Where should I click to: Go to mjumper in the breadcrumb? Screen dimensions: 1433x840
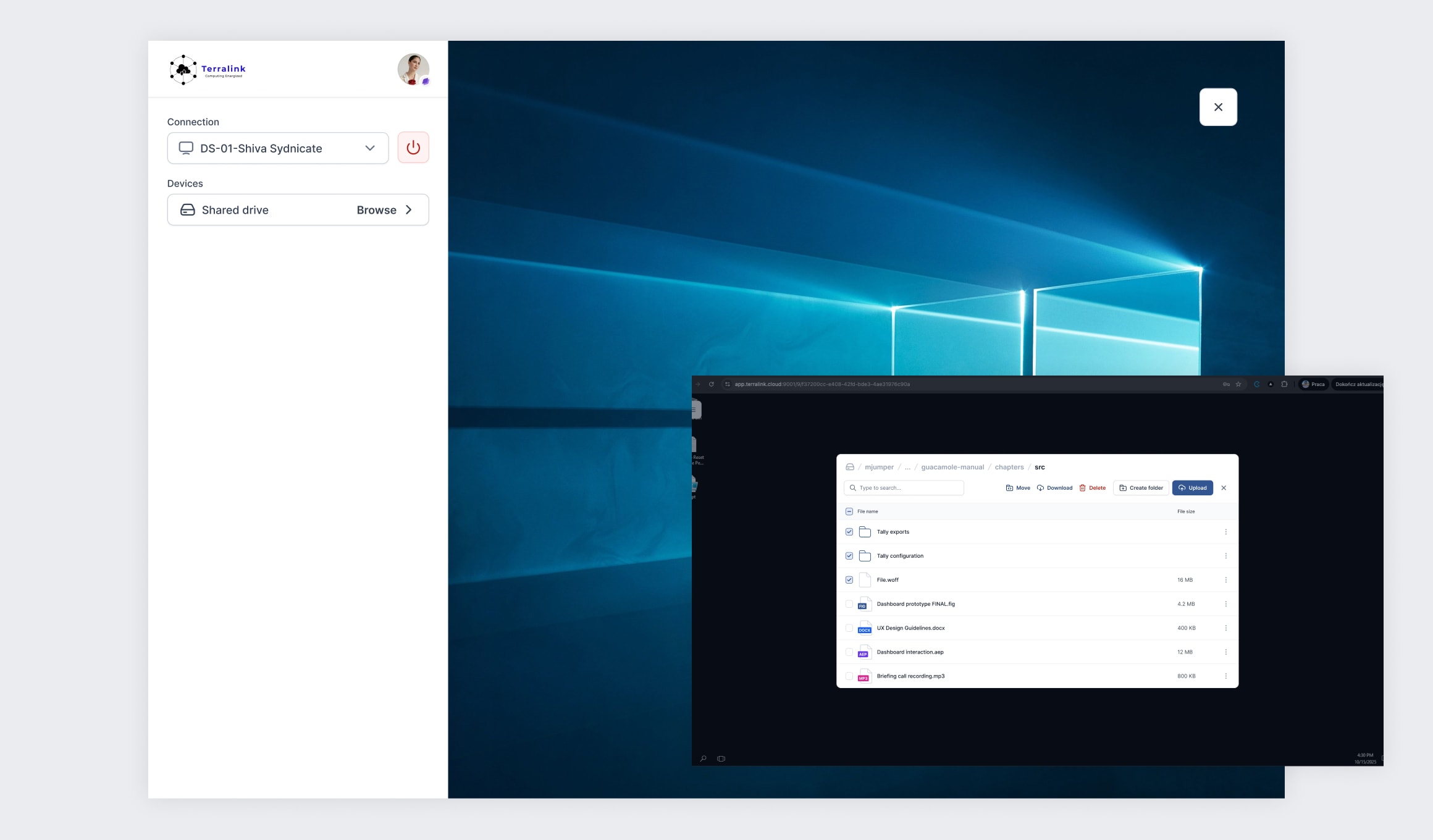tap(879, 468)
